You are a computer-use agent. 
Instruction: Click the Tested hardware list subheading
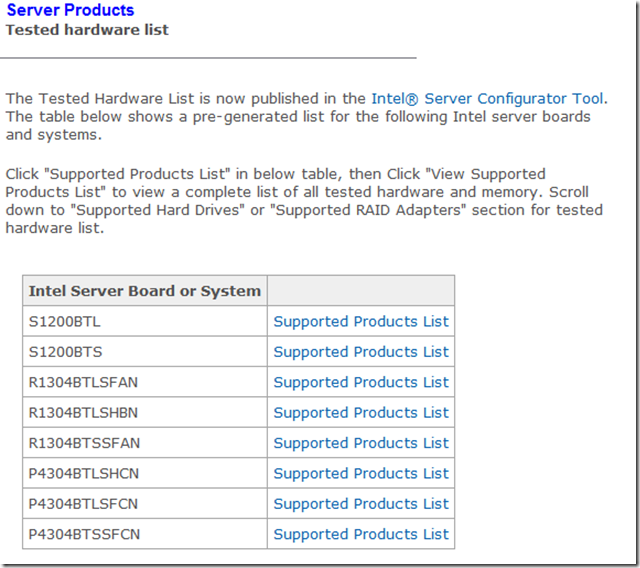(87, 30)
